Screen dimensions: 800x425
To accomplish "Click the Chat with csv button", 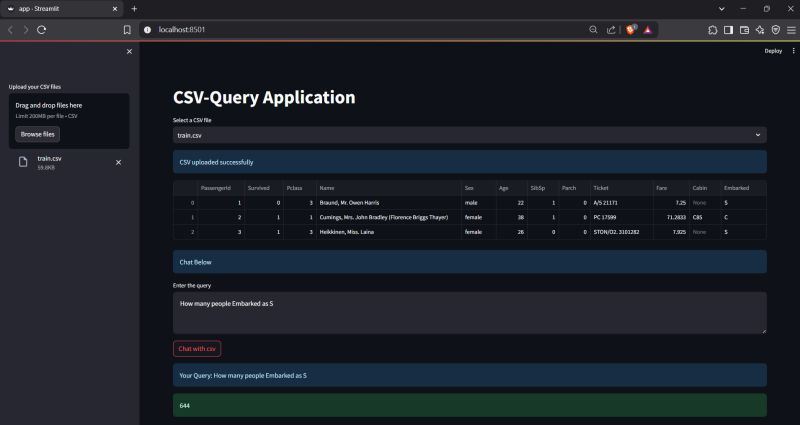I will 197,348.
